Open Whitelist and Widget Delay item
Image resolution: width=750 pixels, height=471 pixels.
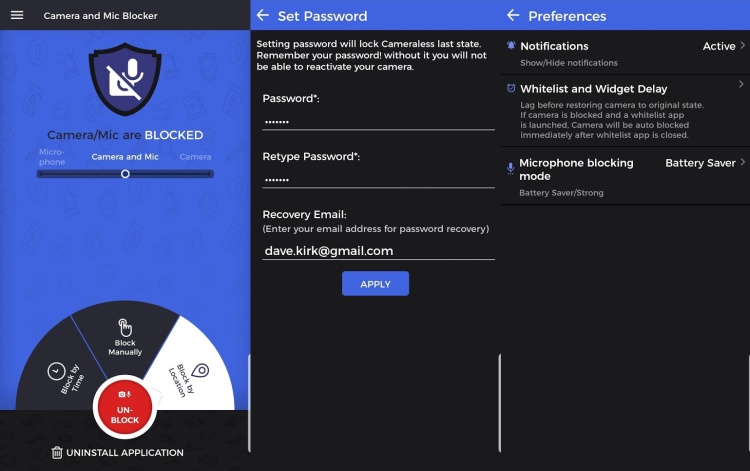[x=593, y=89]
